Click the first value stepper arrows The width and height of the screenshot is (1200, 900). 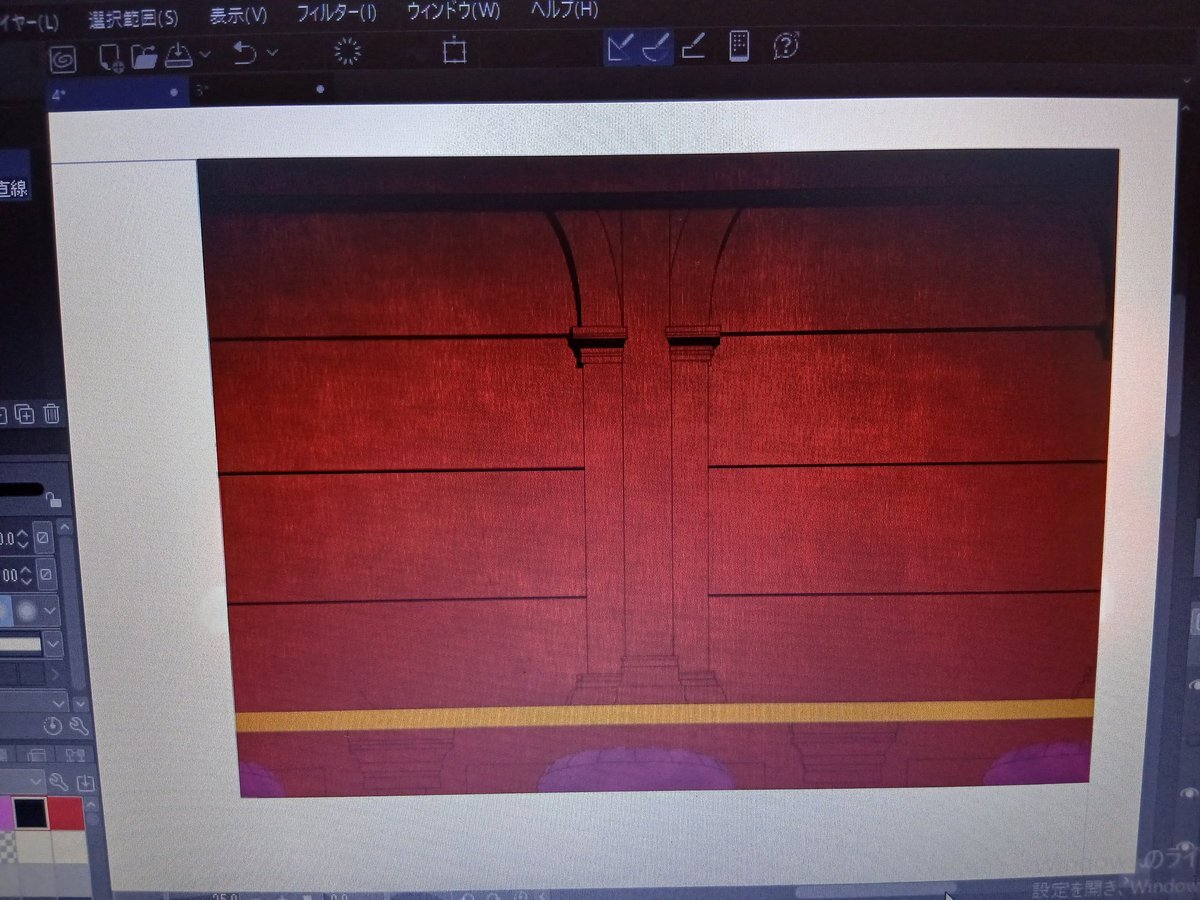pos(23,539)
